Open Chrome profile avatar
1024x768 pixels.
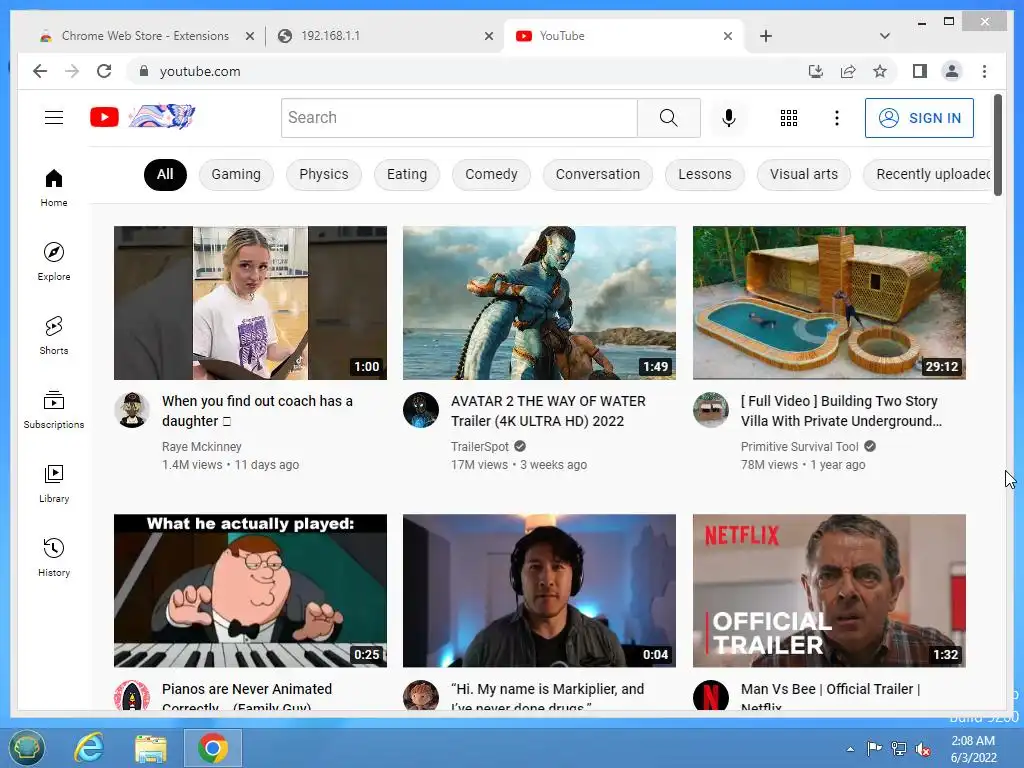tap(952, 71)
